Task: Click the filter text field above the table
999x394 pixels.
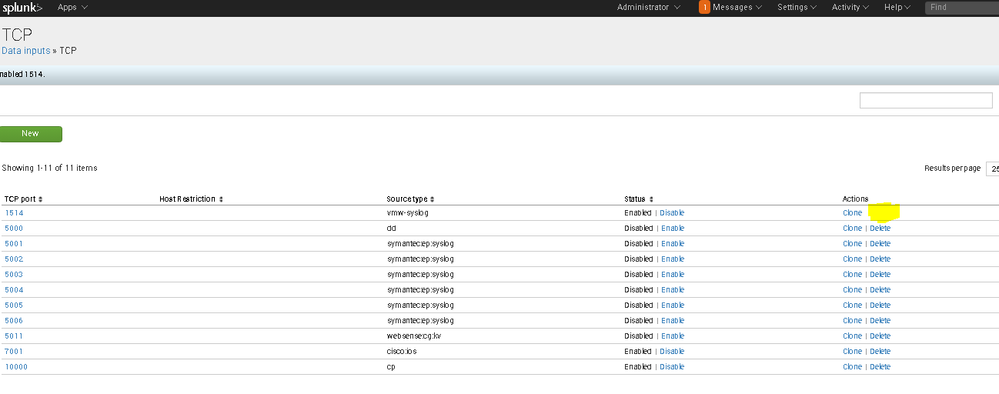Action: (926, 100)
